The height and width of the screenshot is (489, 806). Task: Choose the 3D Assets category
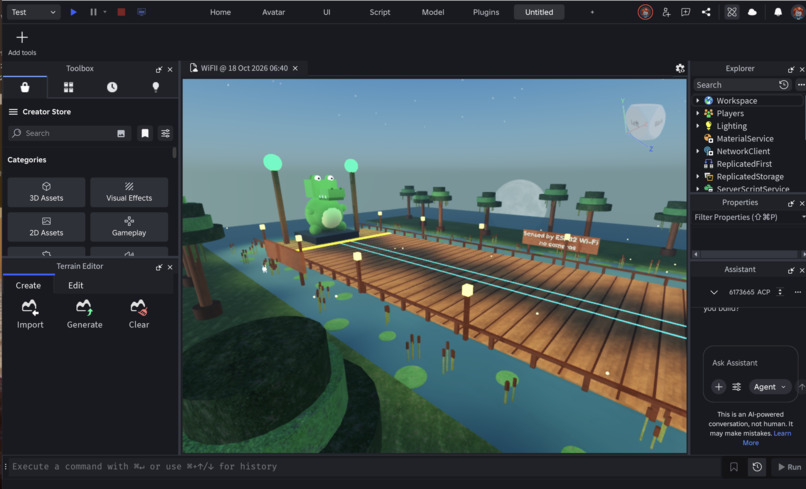click(46, 192)
